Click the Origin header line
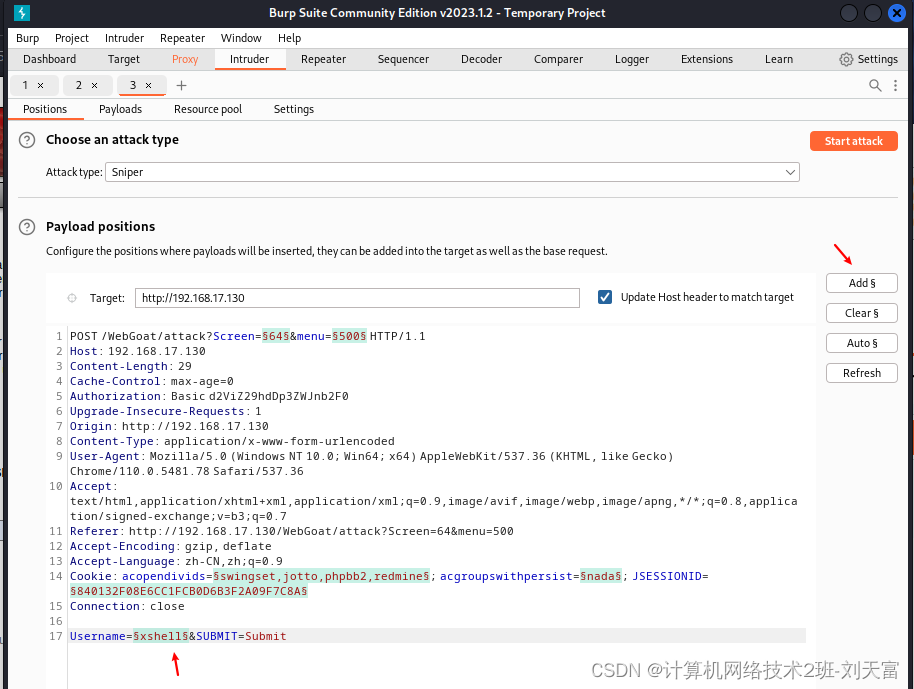 [169, 426]
